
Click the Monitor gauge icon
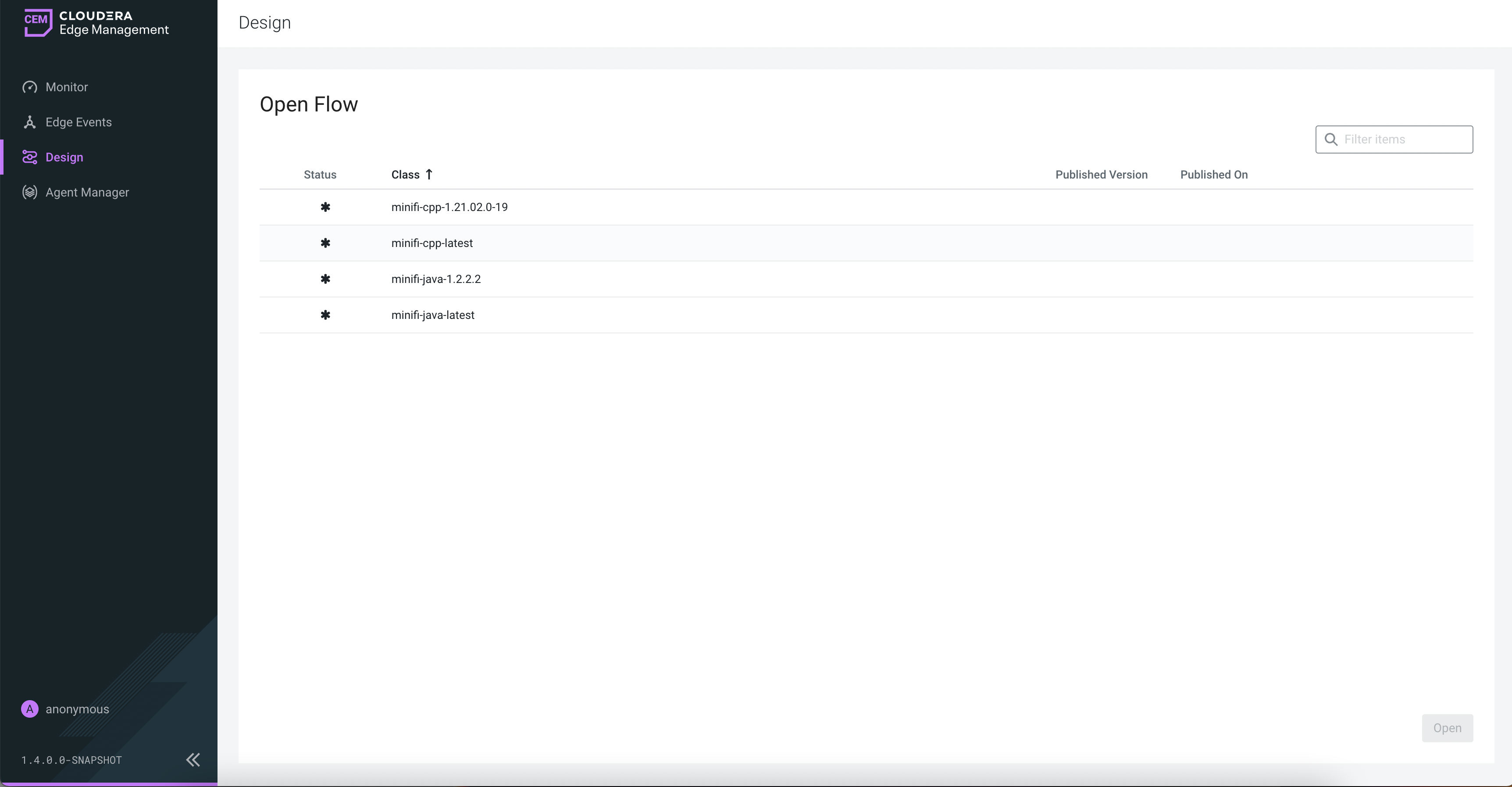click(29, 87)
